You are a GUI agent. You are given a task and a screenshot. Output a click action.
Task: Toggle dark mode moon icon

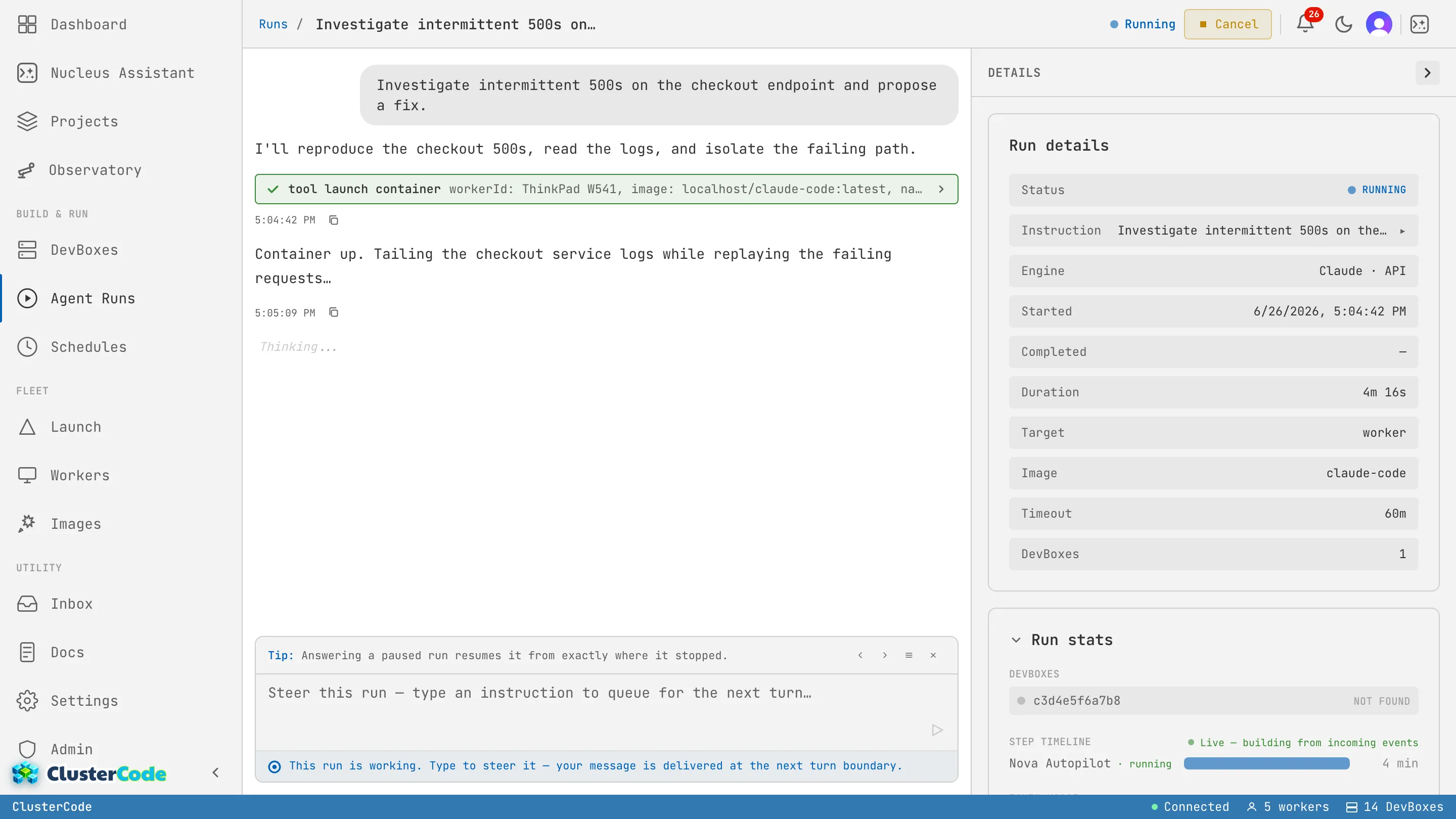pyautogui.click(x=1344, y=24)
